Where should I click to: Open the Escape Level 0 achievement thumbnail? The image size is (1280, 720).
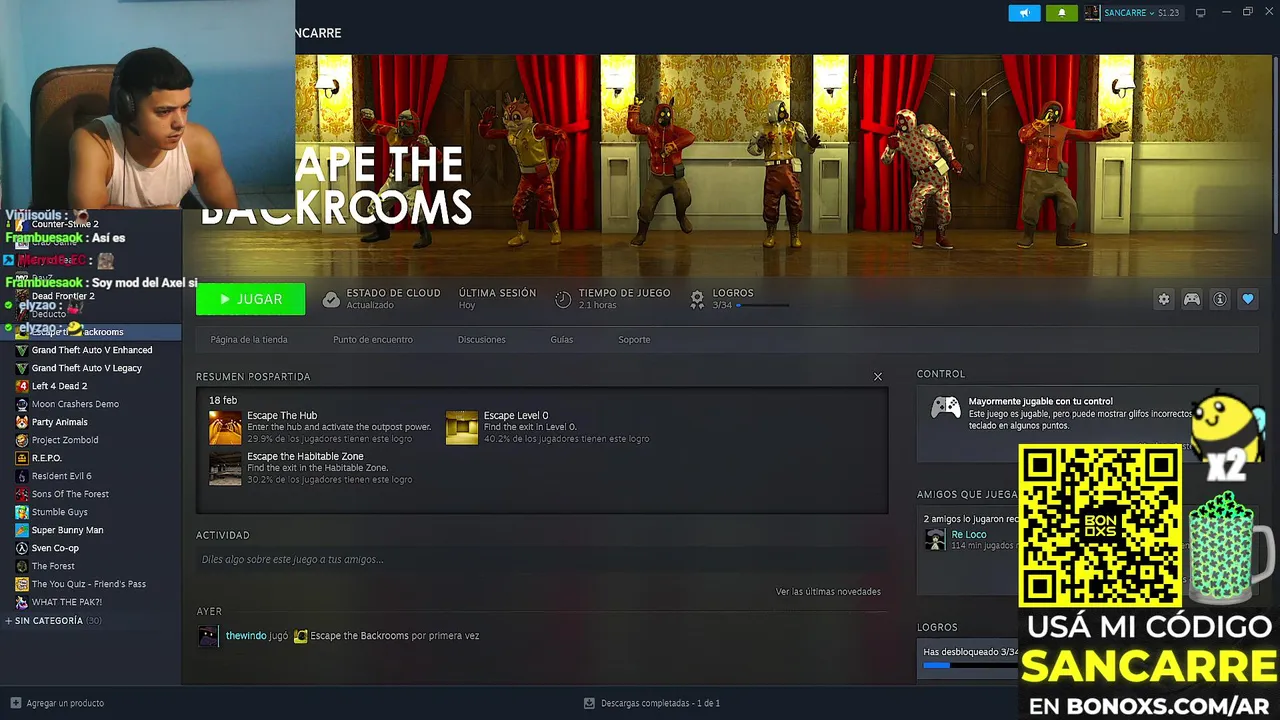tap(462, 427)
